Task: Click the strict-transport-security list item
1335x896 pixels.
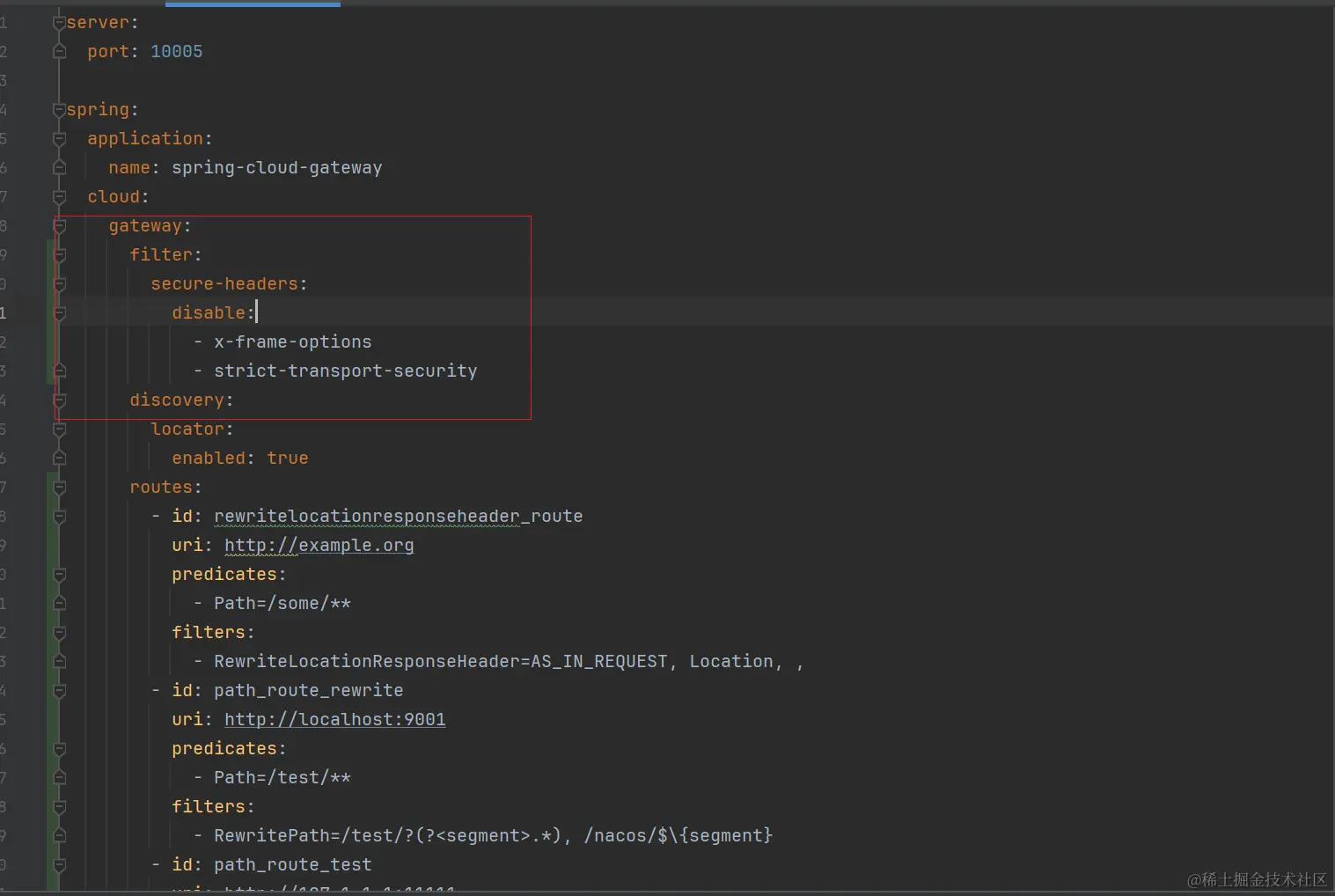Action: click(x=345, y=371)
